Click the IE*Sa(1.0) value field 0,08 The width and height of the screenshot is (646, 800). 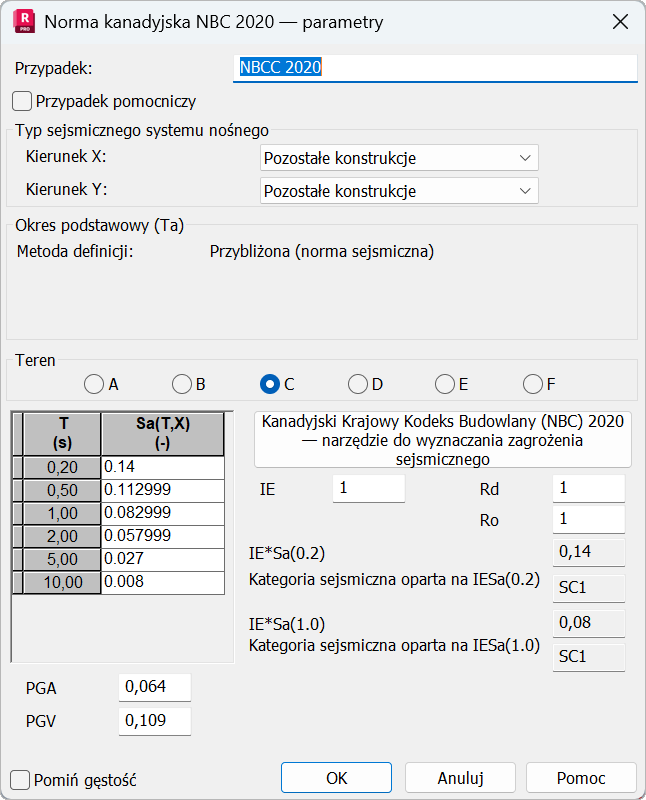(x=589, y=623)
